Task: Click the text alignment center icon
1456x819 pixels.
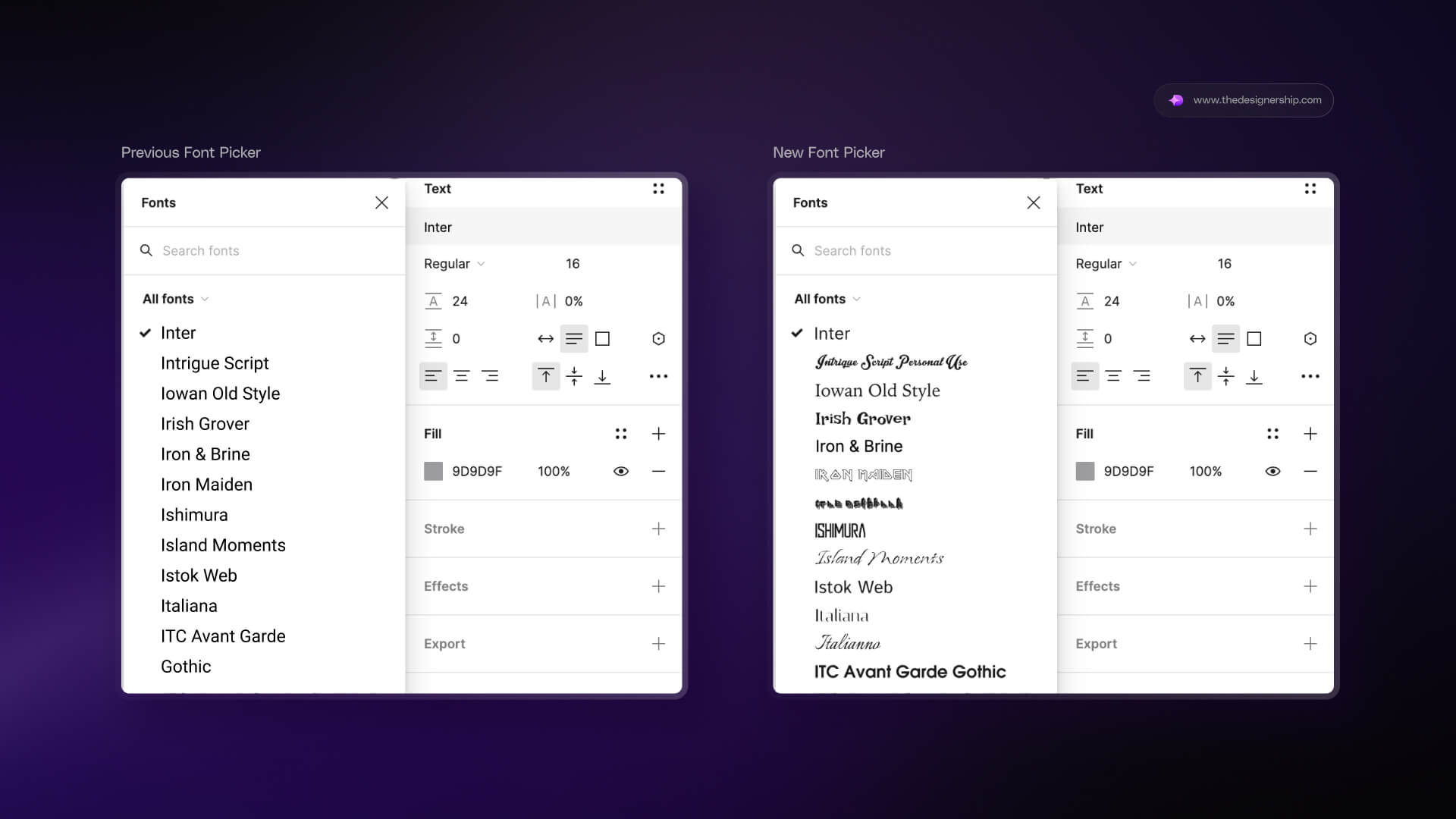Action: coord(461,376)
